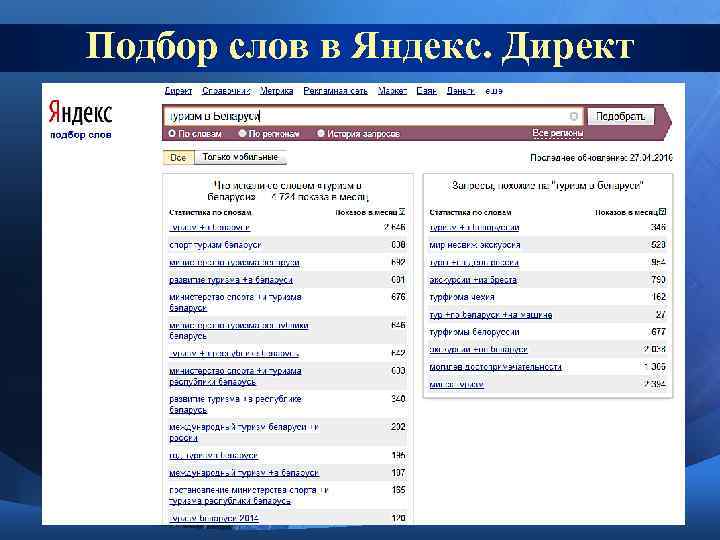Image resolution: width=720 pixels, height=540 pixels.
Task: Click the 27 value beside тур на машине
Action: coord(661,315)
